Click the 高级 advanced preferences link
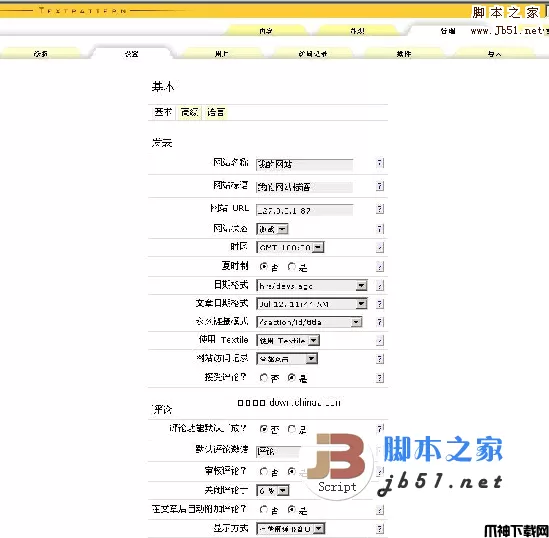 [x=189, y=112]
